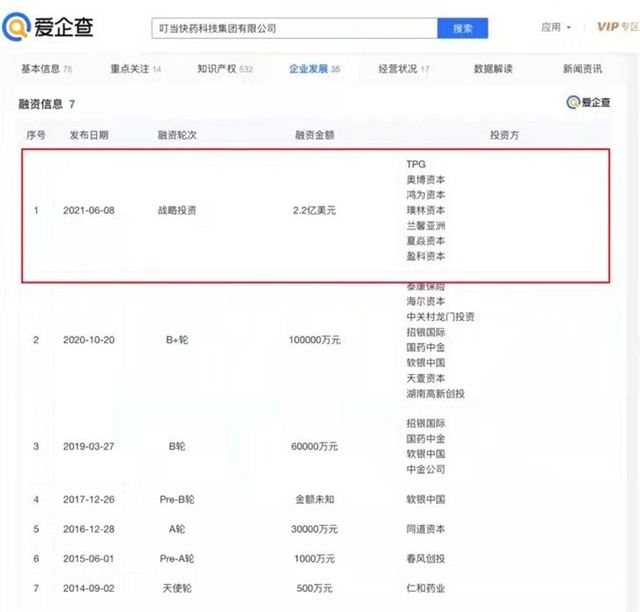Click the amount 500万元

[314, 588]
